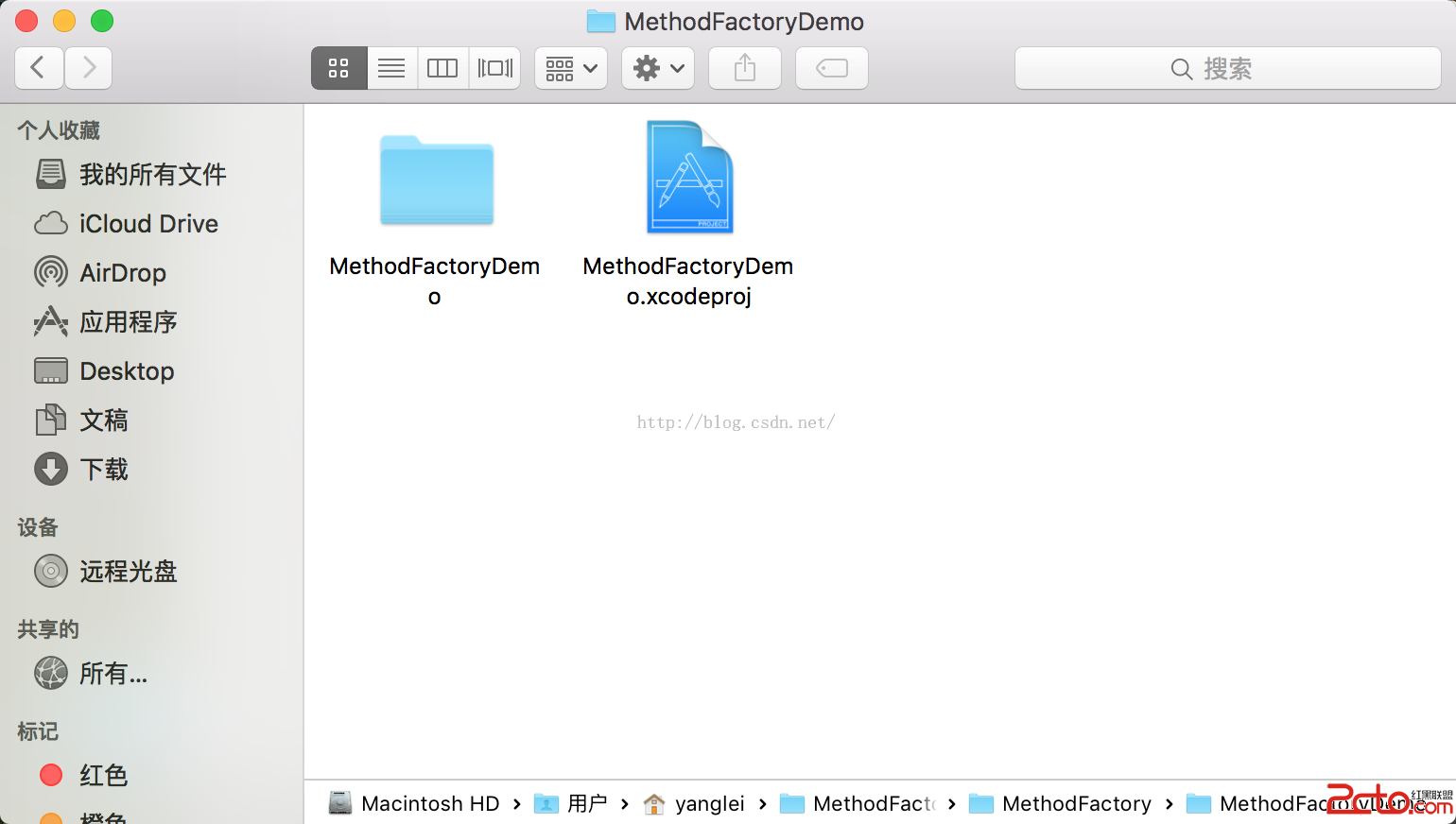Select the MethodFactoryDemo folder icon
This screenshot has width=1456, height=824.
point(437,180)
